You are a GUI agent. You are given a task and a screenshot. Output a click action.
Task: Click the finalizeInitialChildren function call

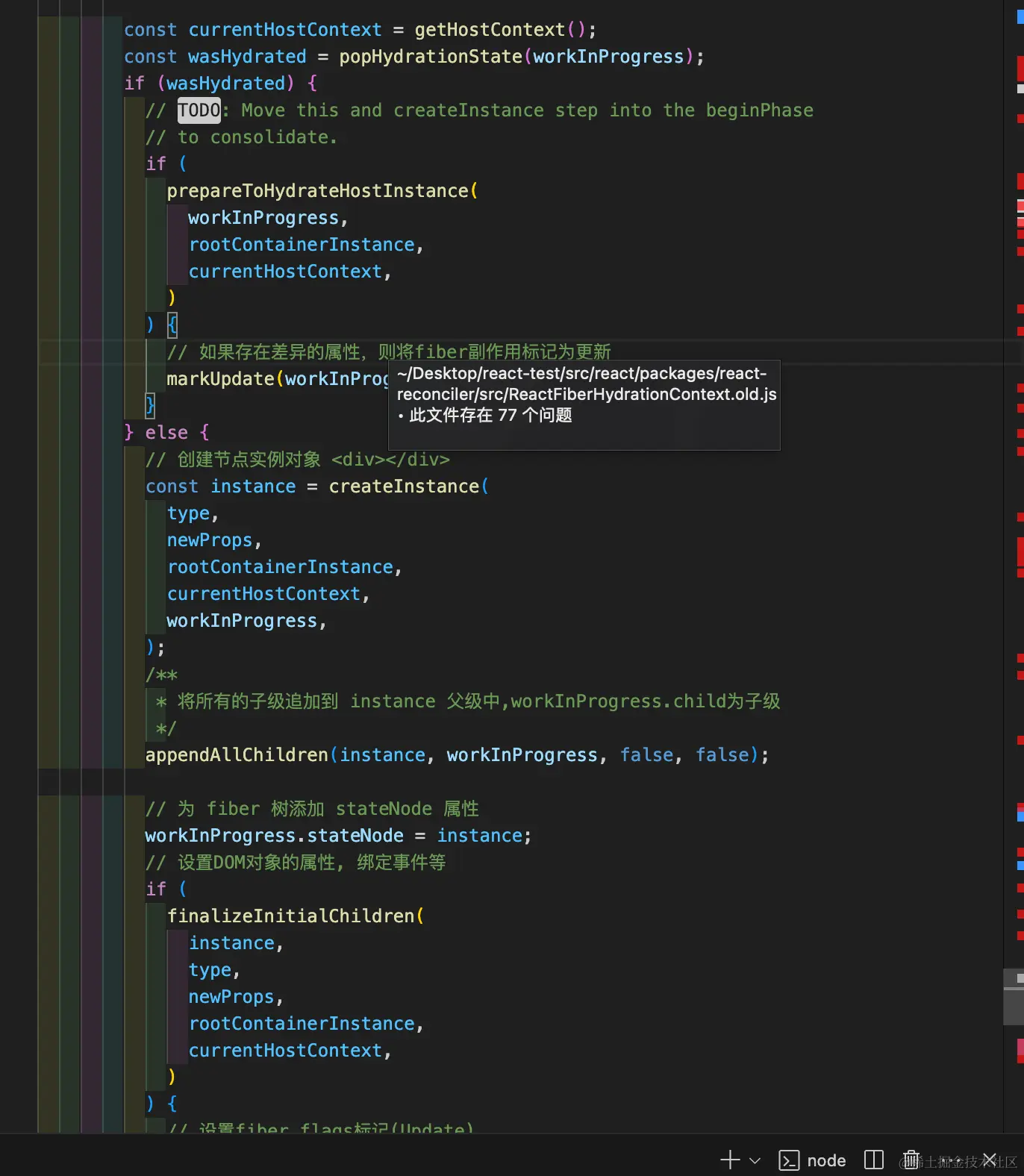pyautogui.click(x=290, y=916)
